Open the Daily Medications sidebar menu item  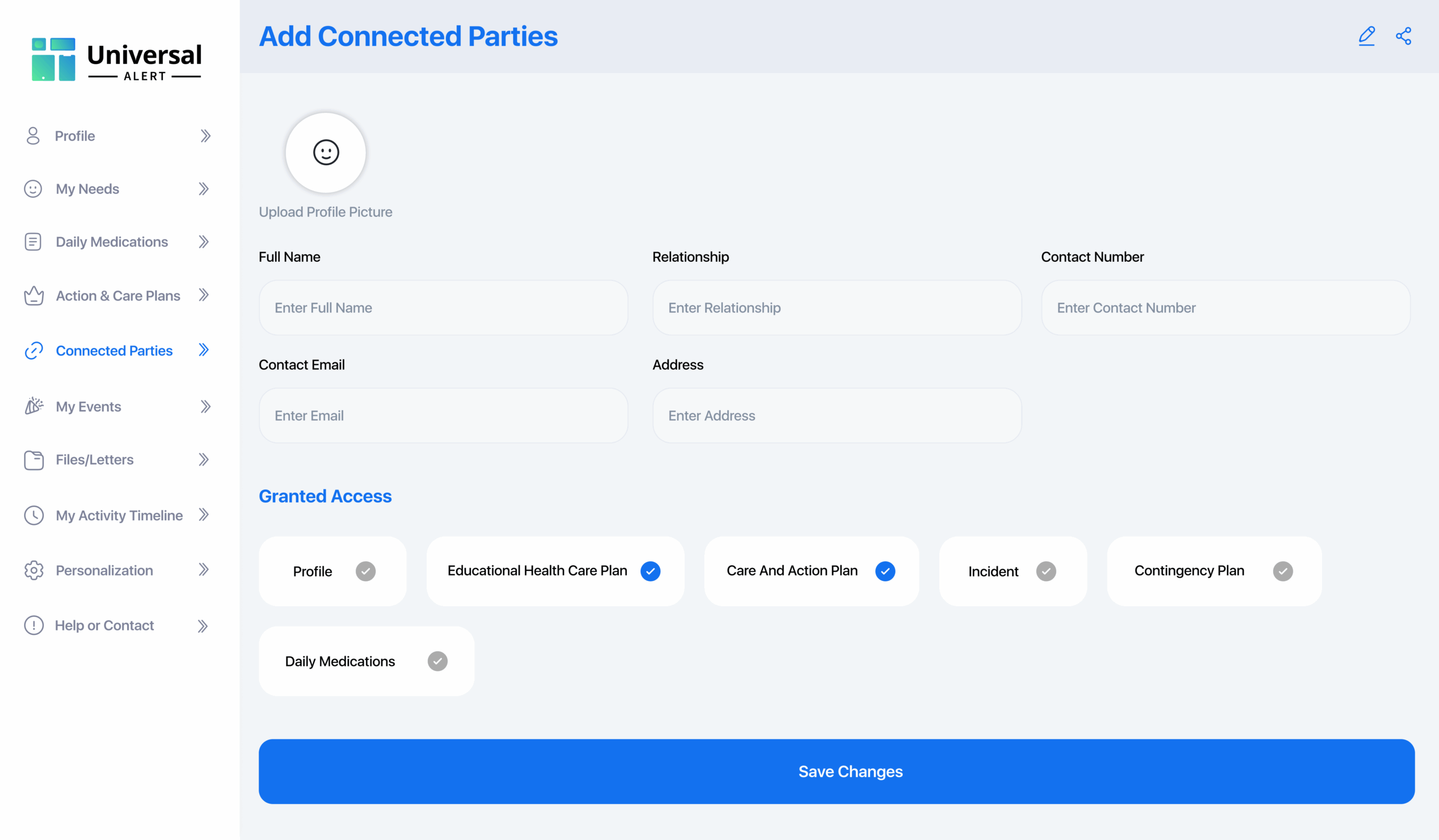112,242
